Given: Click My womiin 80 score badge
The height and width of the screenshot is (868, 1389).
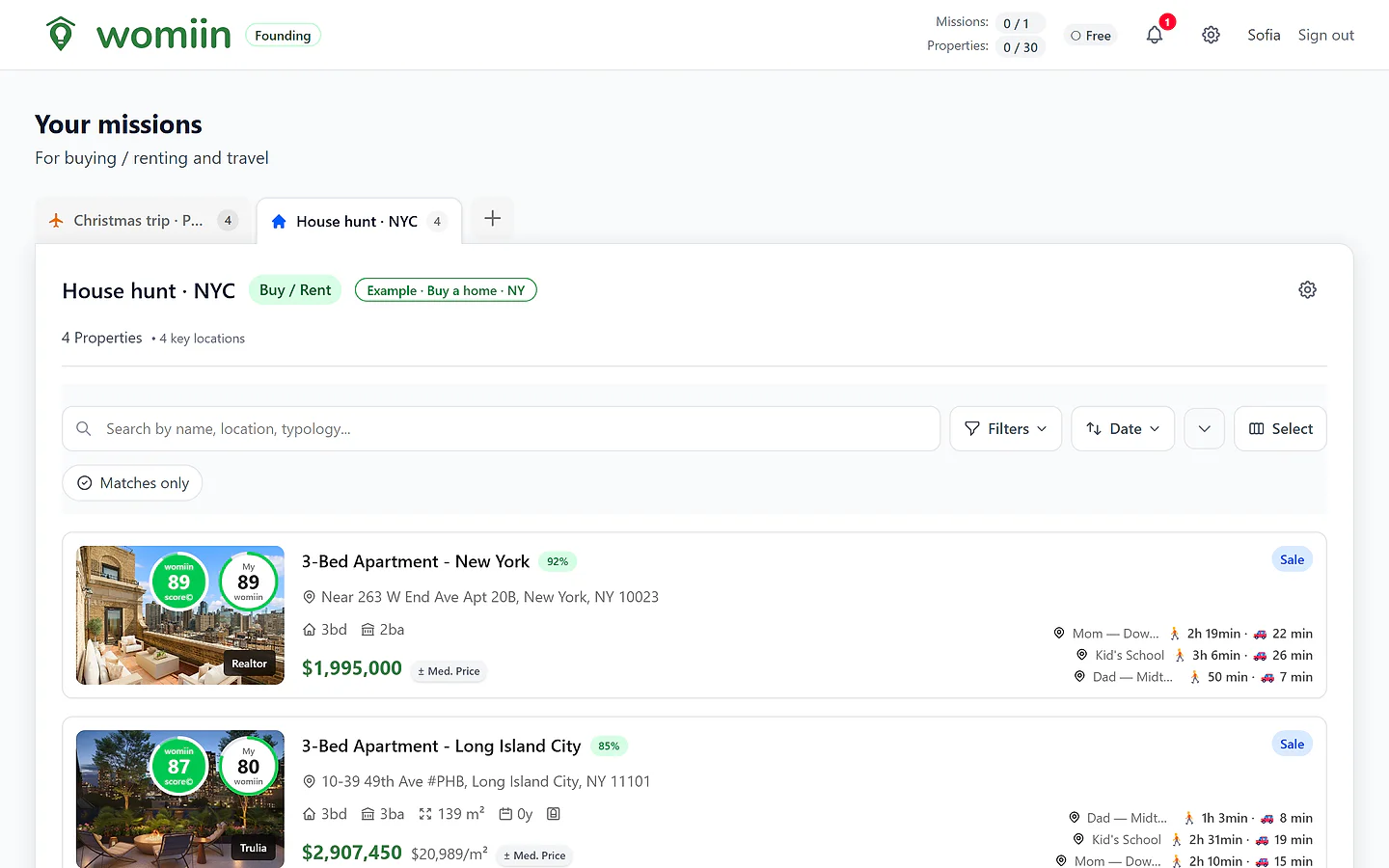Looking at the screenshot, I should [x=249, y=766].
